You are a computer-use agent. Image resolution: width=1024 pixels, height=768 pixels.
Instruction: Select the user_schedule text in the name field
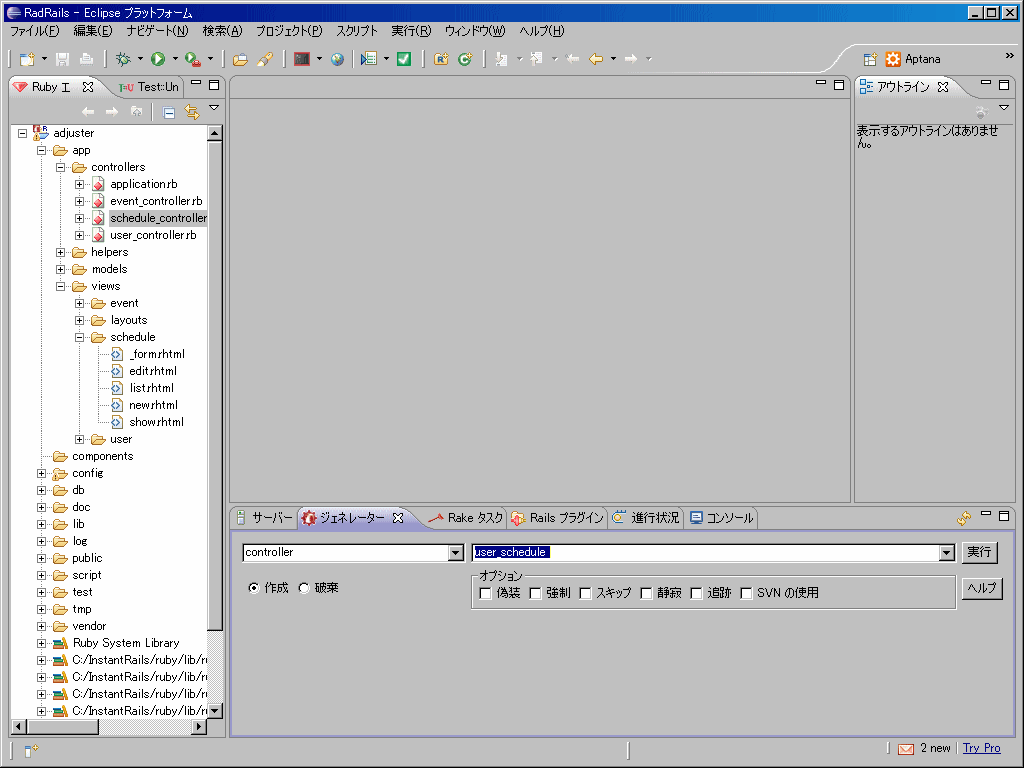510,552
